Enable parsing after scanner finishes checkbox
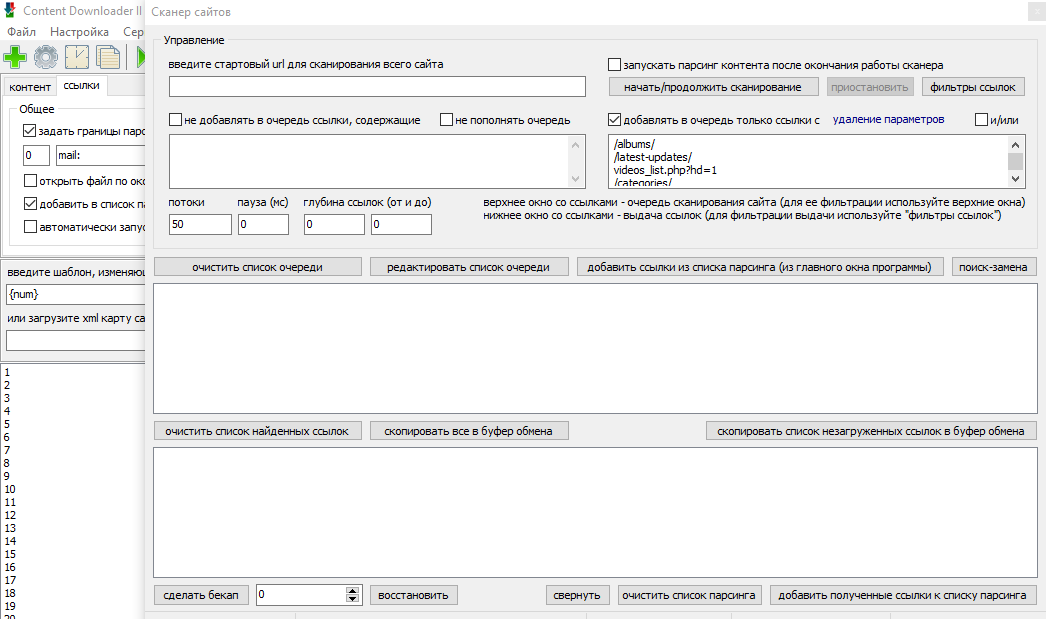This screenshot has width=1046, height=619. (x=615, y=65)
